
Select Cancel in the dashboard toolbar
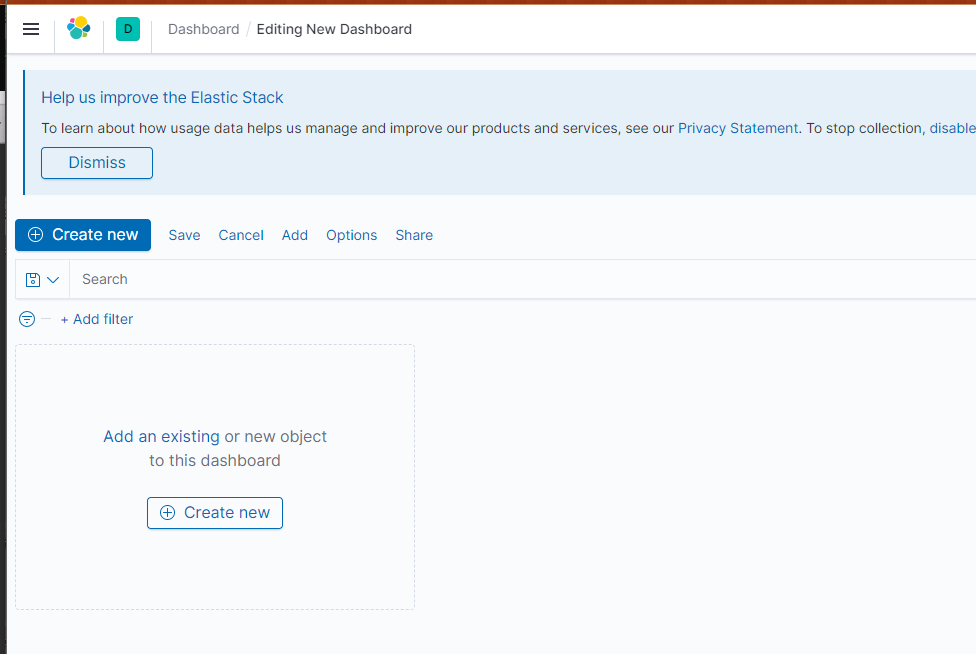coord(241,235)
